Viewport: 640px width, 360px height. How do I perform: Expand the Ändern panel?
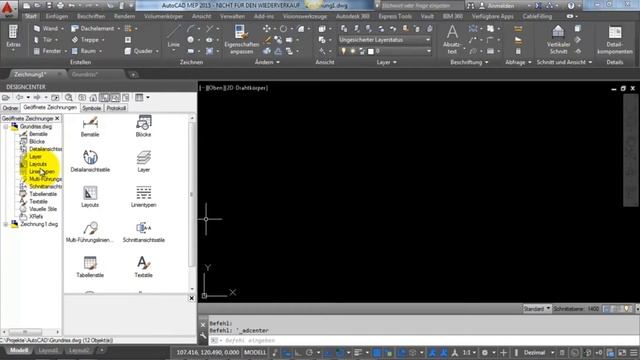click(x=267, y=62)
